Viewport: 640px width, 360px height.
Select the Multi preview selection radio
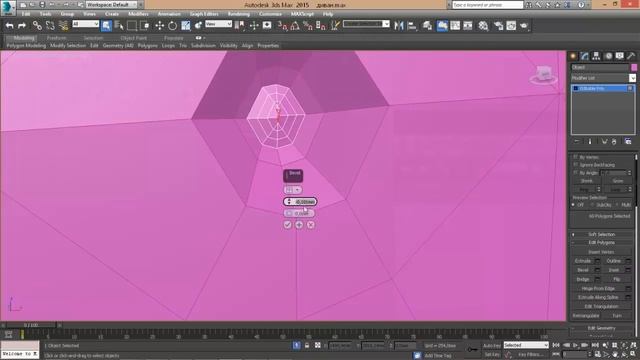tap(618, 204)
